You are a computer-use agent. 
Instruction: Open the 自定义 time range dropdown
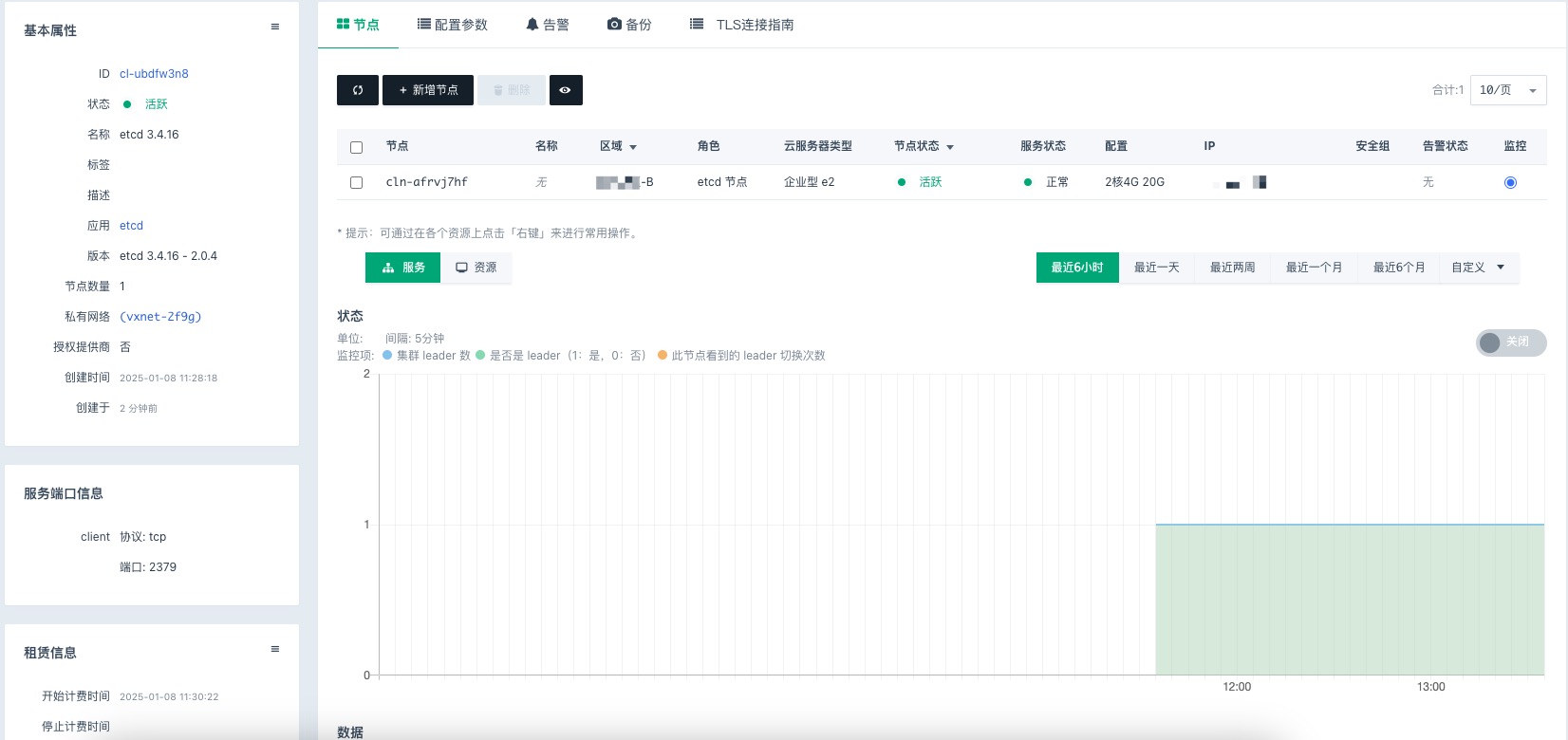(1479, 268)
